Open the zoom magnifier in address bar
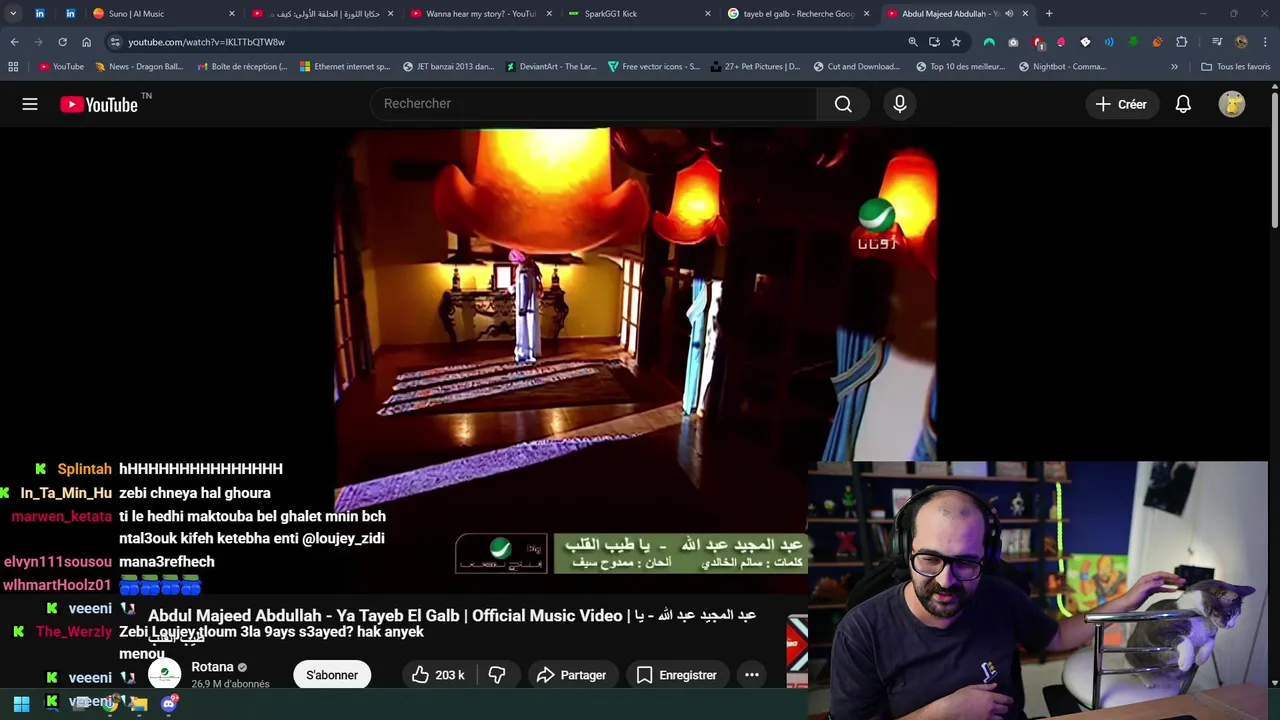Screen dimensions: 1280x720 point(912,42)
